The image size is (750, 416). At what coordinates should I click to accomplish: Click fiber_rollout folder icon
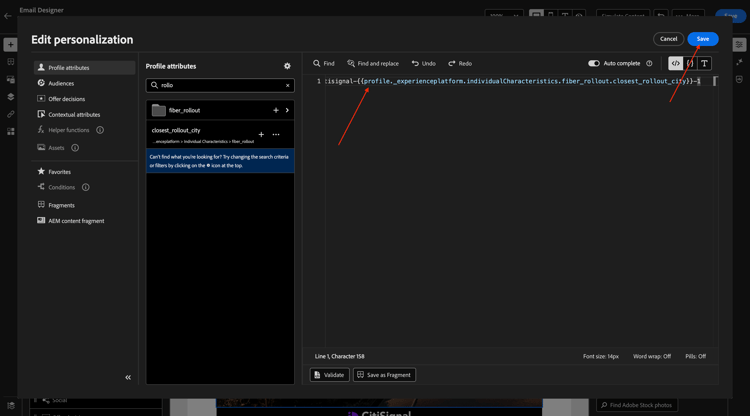[159, 110]
